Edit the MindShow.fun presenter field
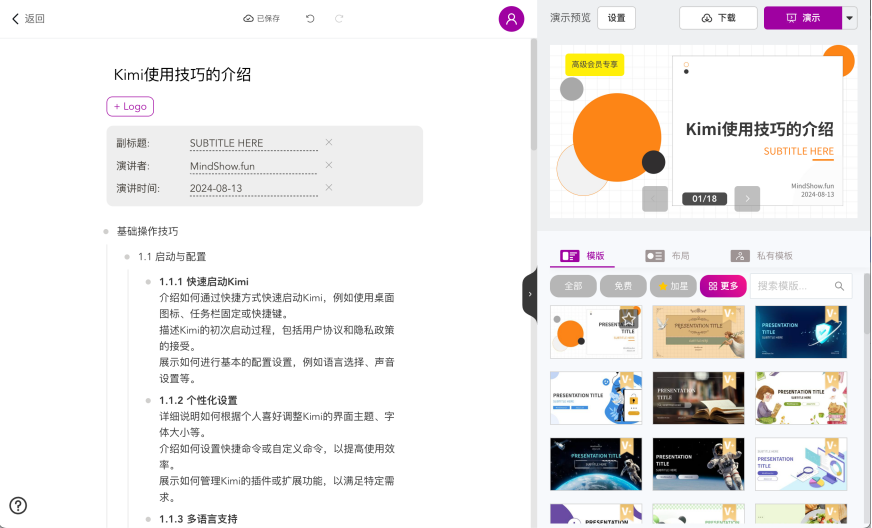Image resolution: width=872 pixels, height=528 pixels. [x=254, y=166]
